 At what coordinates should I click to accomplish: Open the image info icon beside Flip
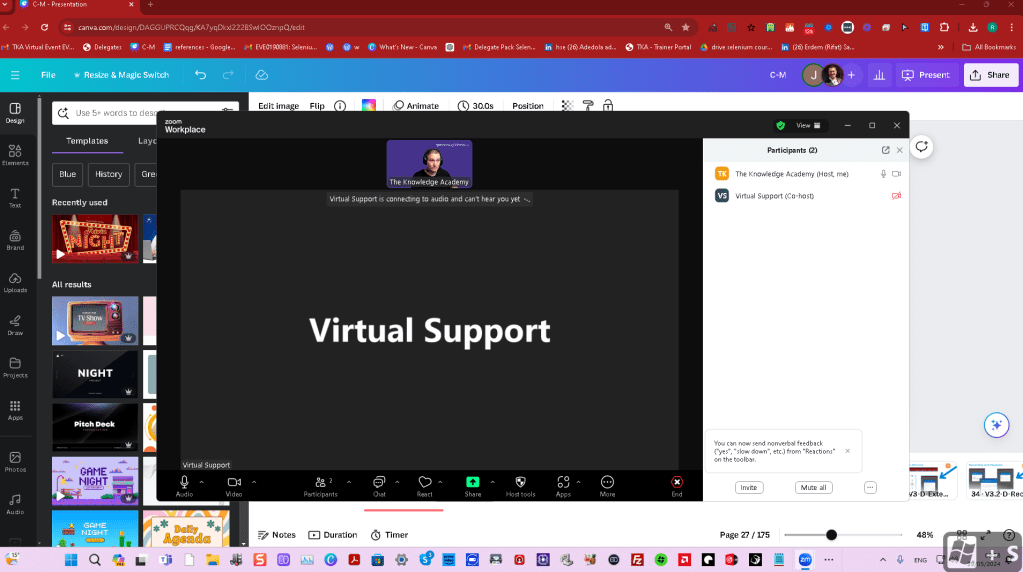pos(340,106)
